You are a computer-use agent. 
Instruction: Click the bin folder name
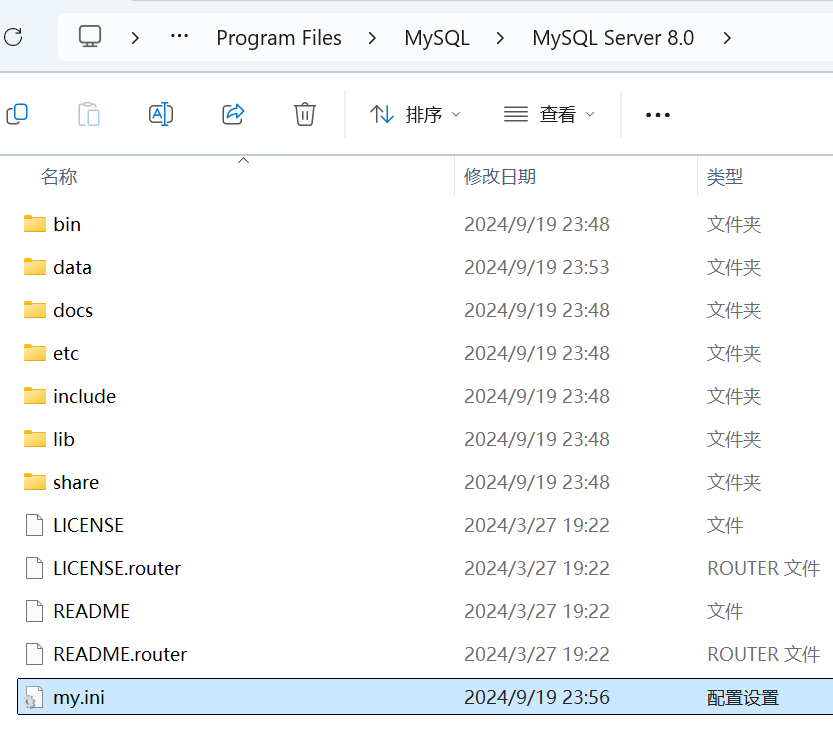(67, 224)
